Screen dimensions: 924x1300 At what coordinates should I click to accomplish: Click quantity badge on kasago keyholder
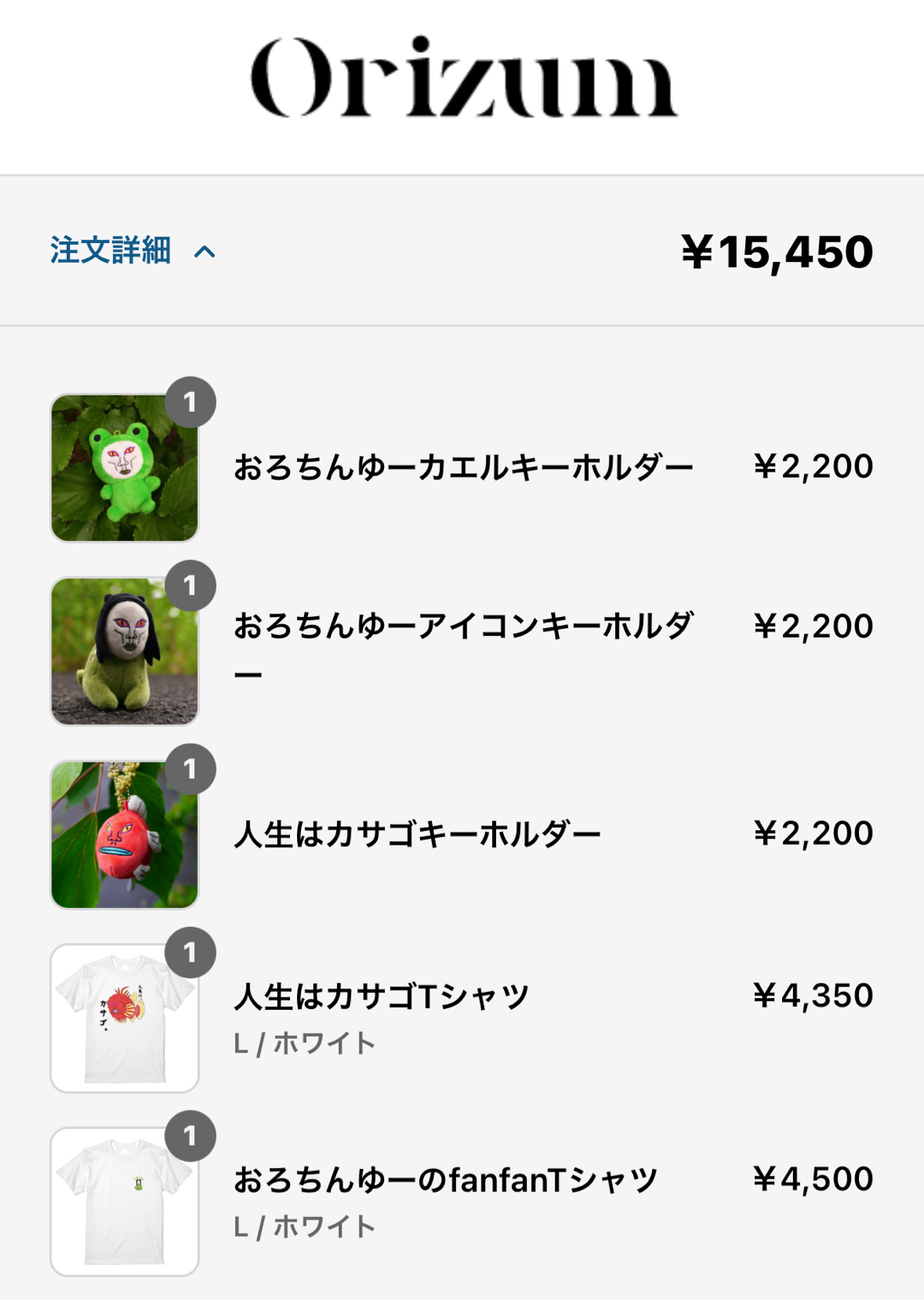click(190, 769)
